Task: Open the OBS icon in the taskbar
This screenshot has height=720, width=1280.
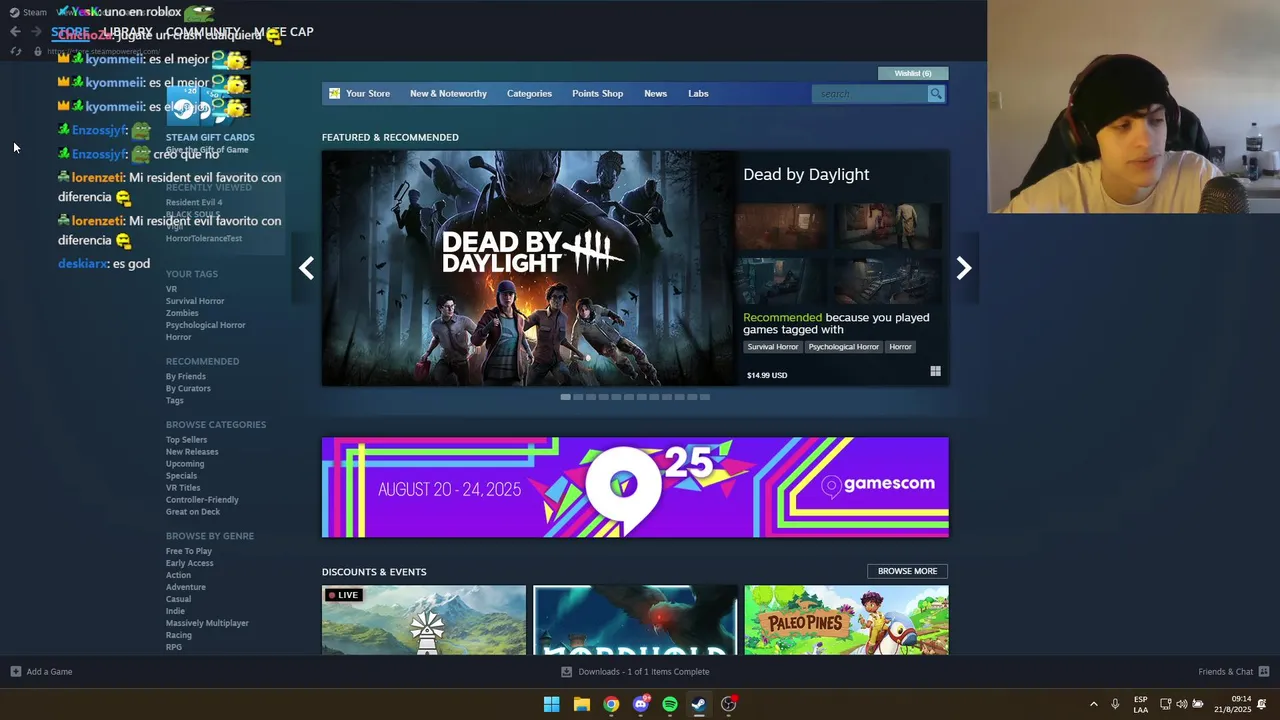Action: tap(729, 704)
